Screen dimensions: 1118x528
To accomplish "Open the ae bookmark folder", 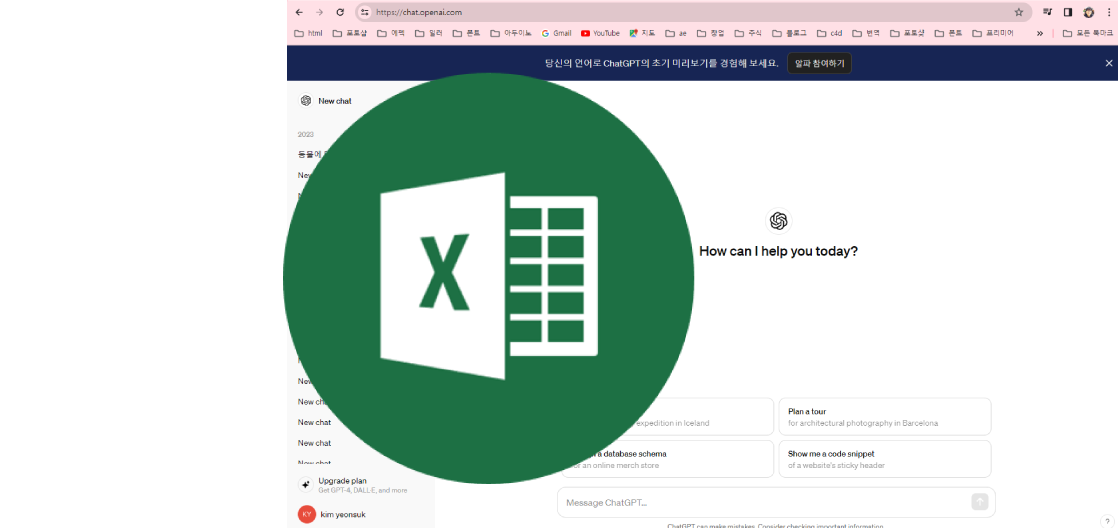I will pos(676,33).
